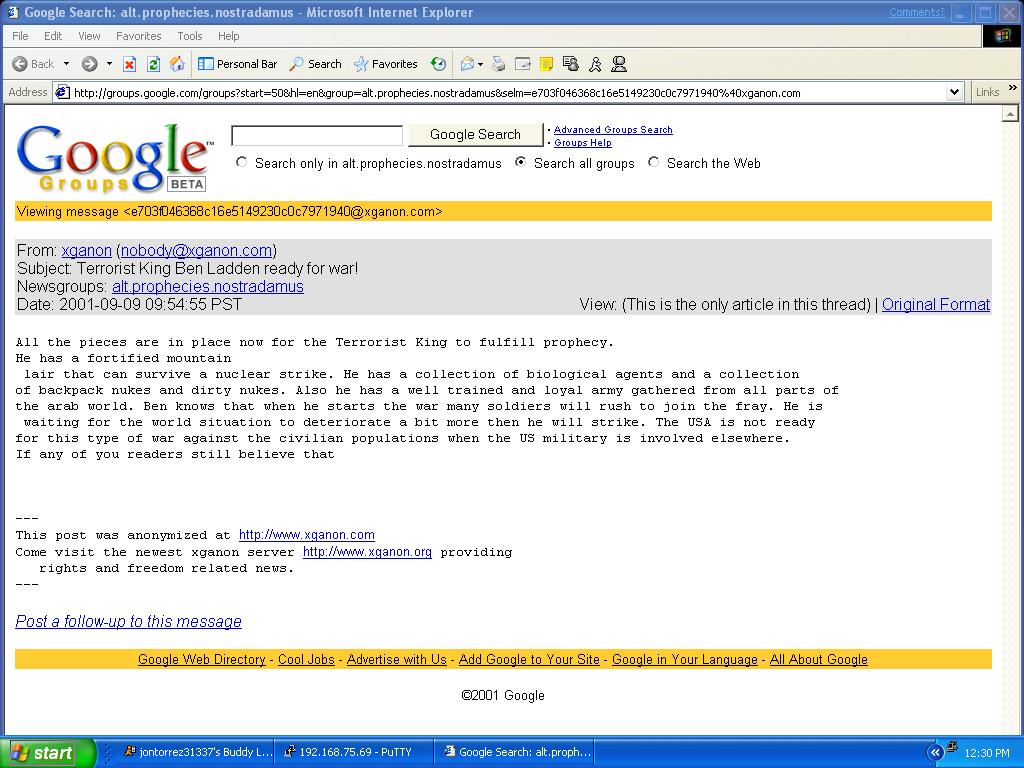
Task: Select Search the Web radio
Action: (654, 162)
